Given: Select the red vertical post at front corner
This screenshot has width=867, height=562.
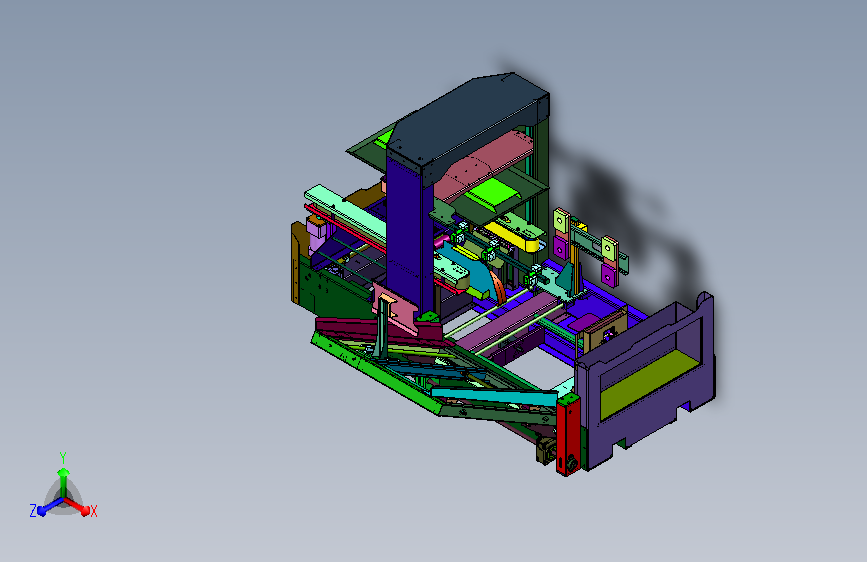Looking at the screenshot, I should pos(568,435).
